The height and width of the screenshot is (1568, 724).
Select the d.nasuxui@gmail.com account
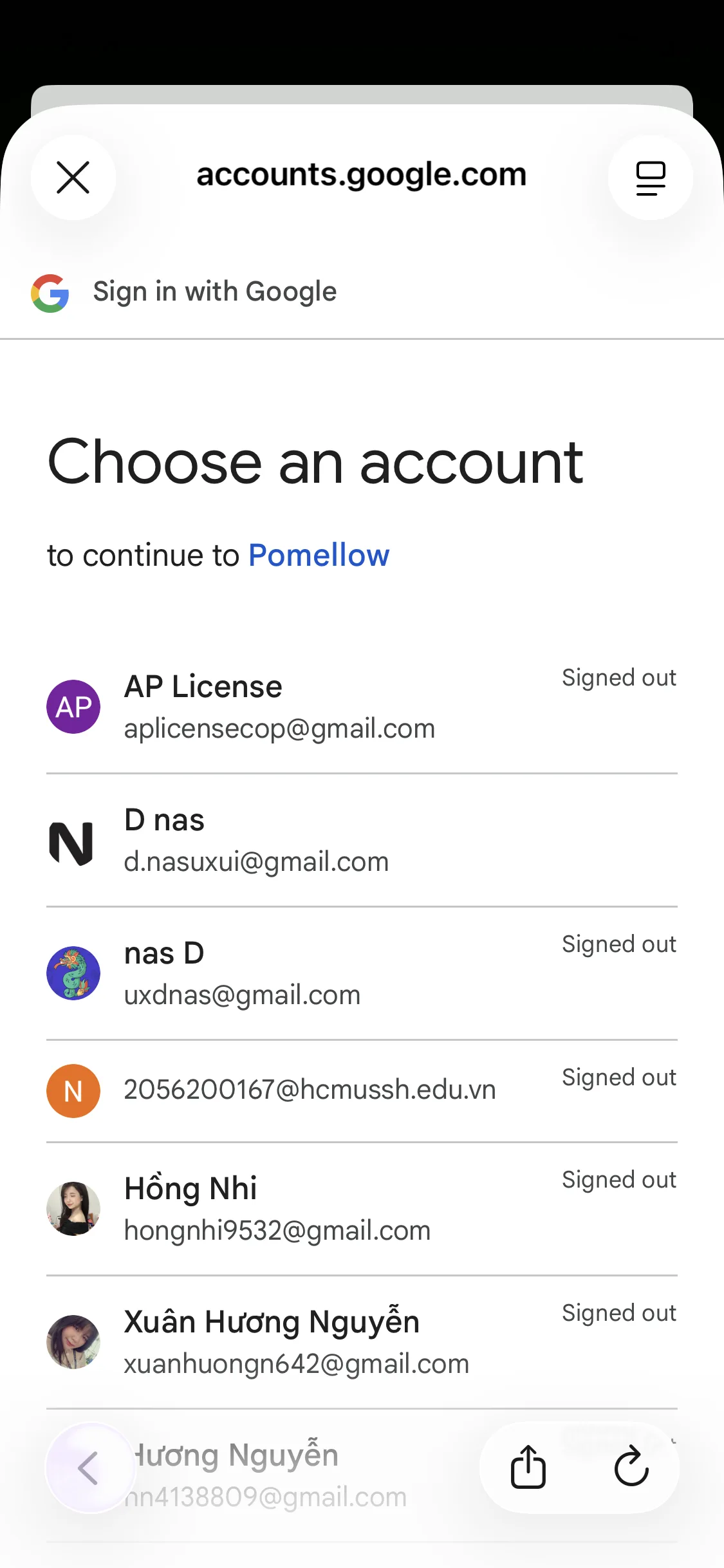[x=322, y=841]
